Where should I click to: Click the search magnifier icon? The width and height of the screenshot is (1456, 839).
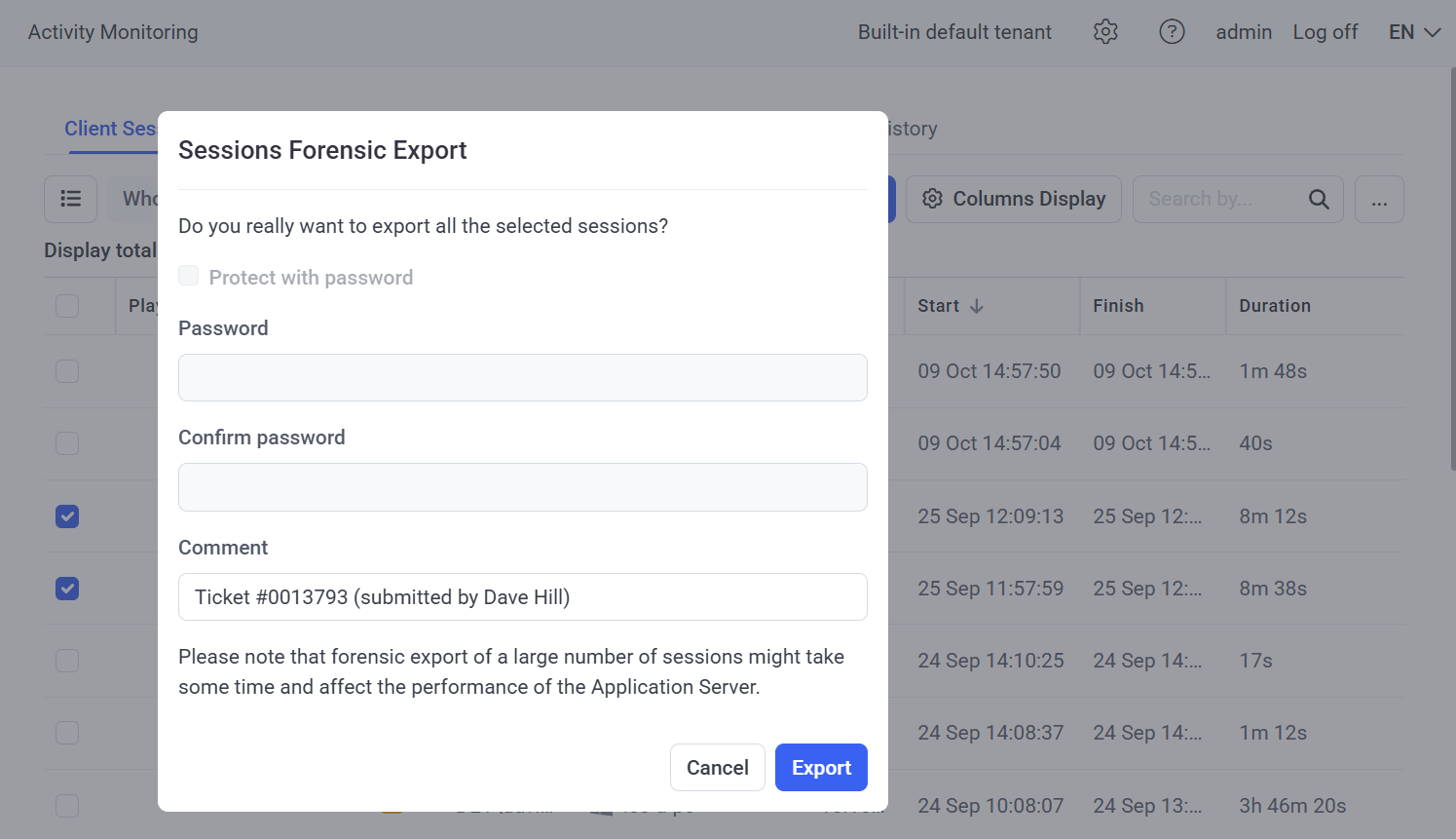coord(1319,199)
